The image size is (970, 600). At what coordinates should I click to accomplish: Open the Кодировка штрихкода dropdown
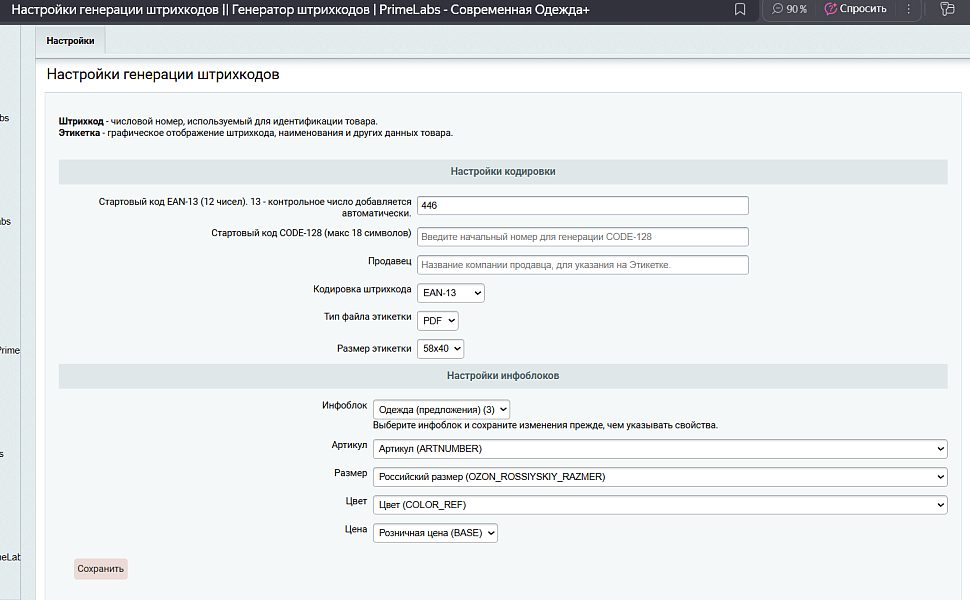[x=450, y=293]
